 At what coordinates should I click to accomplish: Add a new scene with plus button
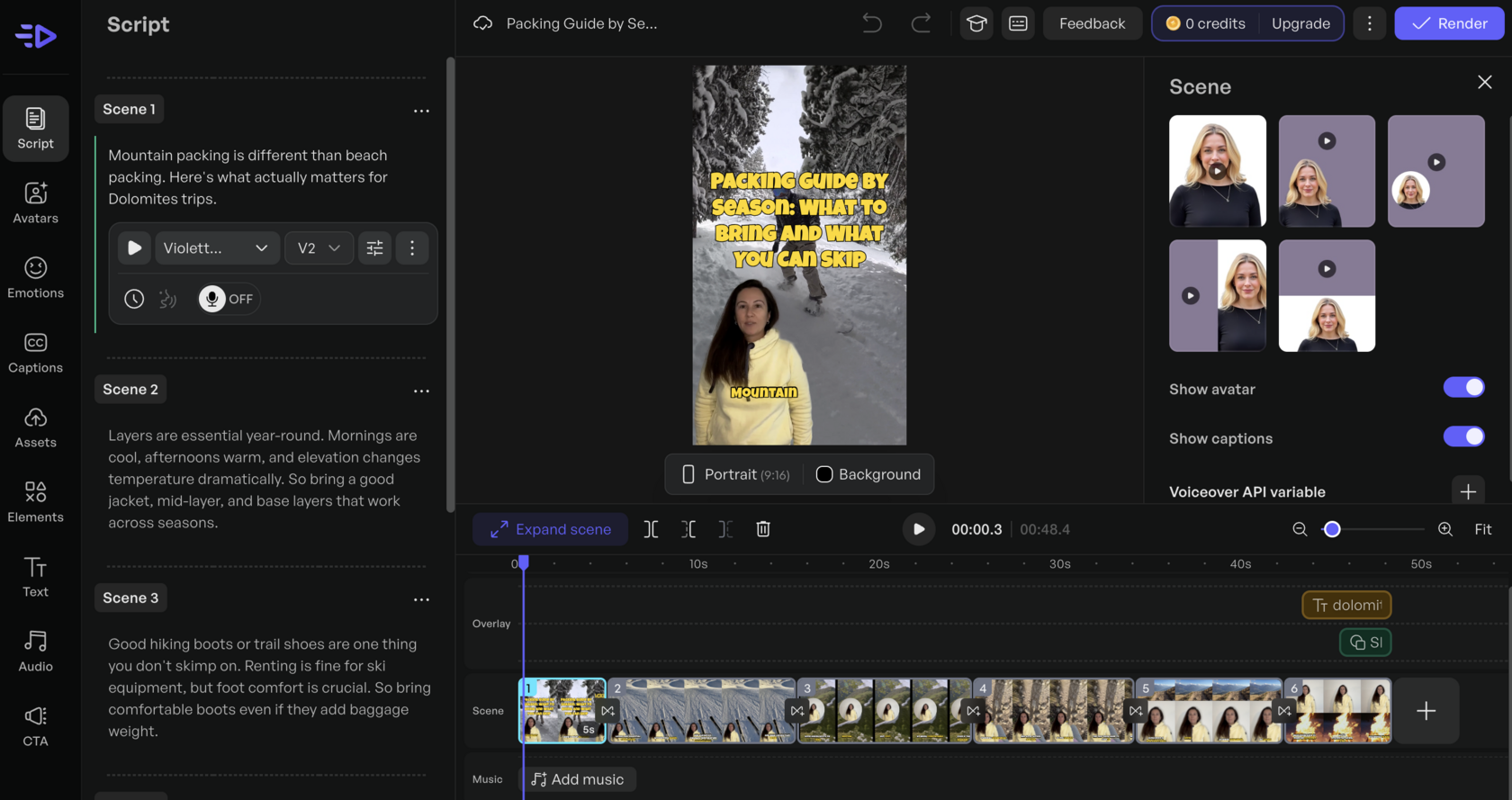(1426, 711)
